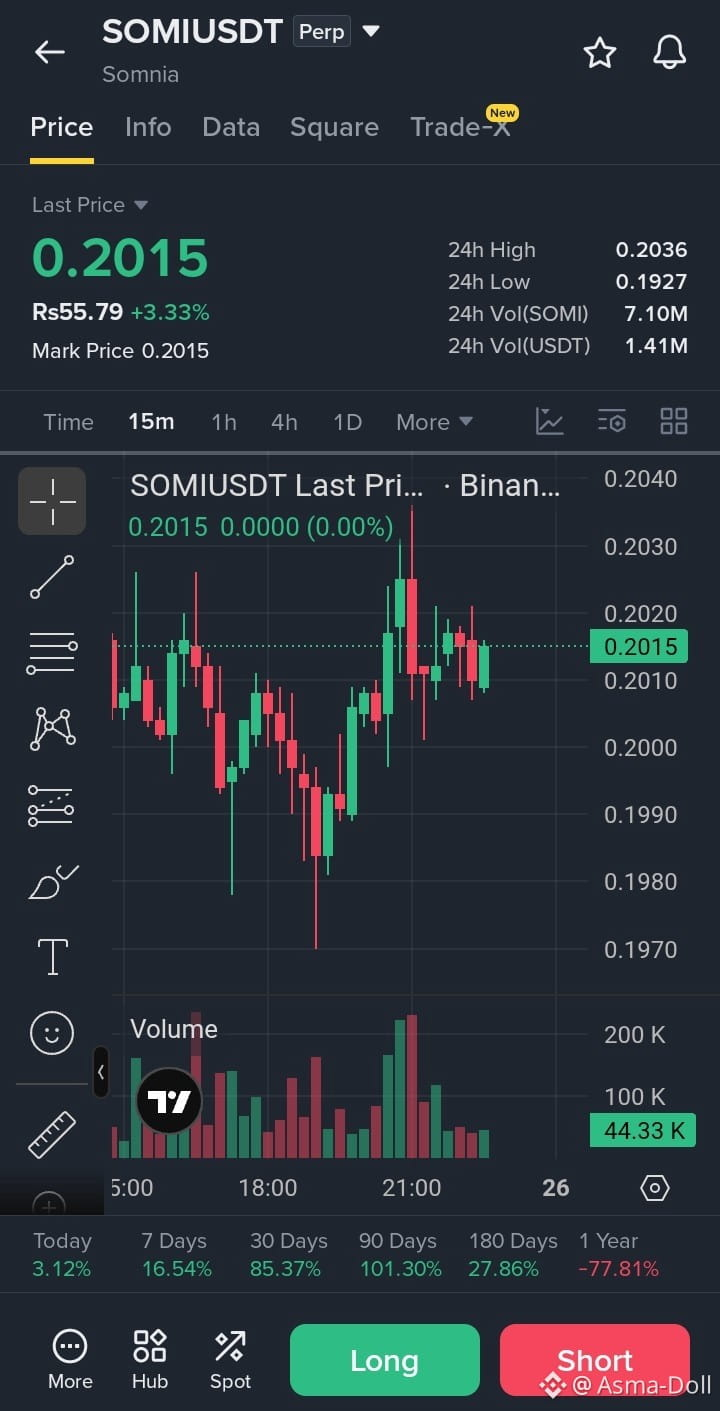Switch to the Info tab
The width and height of the screenshot is (720, 1411).
[x=148, y=127]
